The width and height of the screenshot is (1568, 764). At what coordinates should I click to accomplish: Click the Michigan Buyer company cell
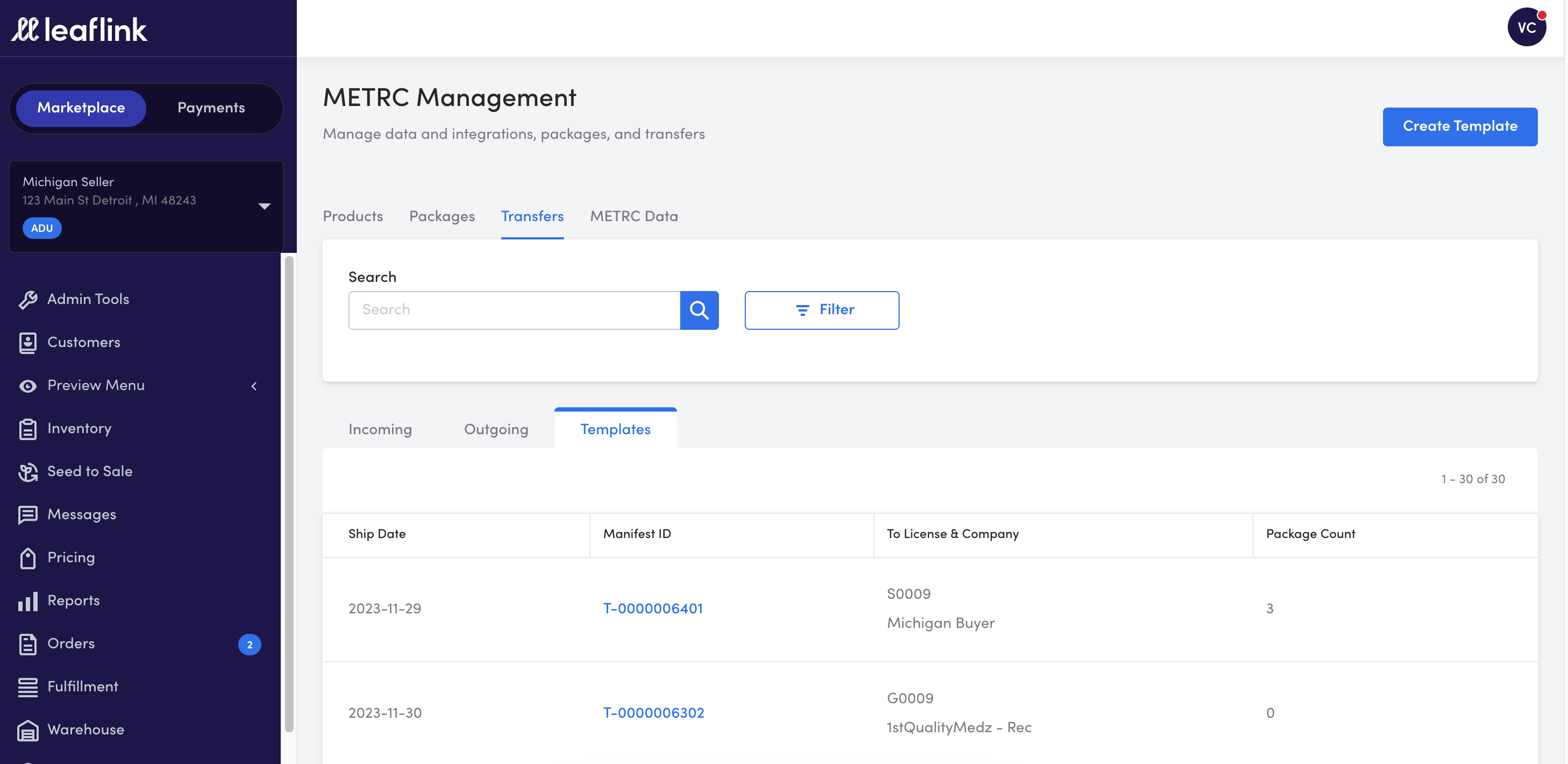[x=940, y=622]
